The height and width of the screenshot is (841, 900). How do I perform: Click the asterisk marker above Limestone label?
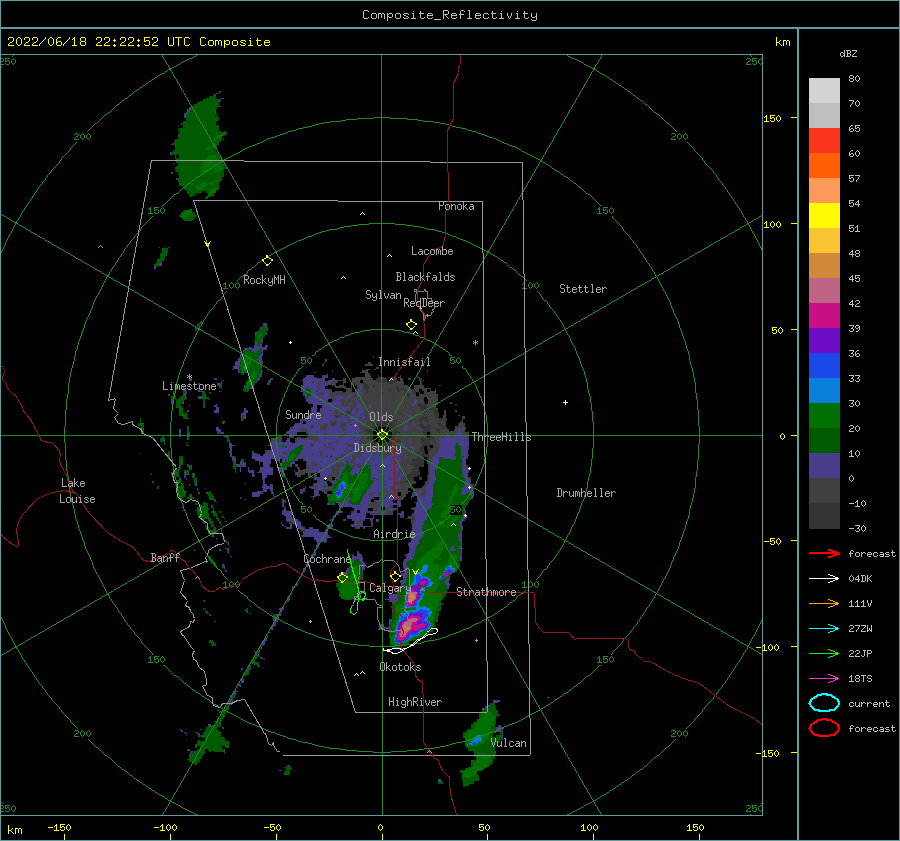coord(189,377)
